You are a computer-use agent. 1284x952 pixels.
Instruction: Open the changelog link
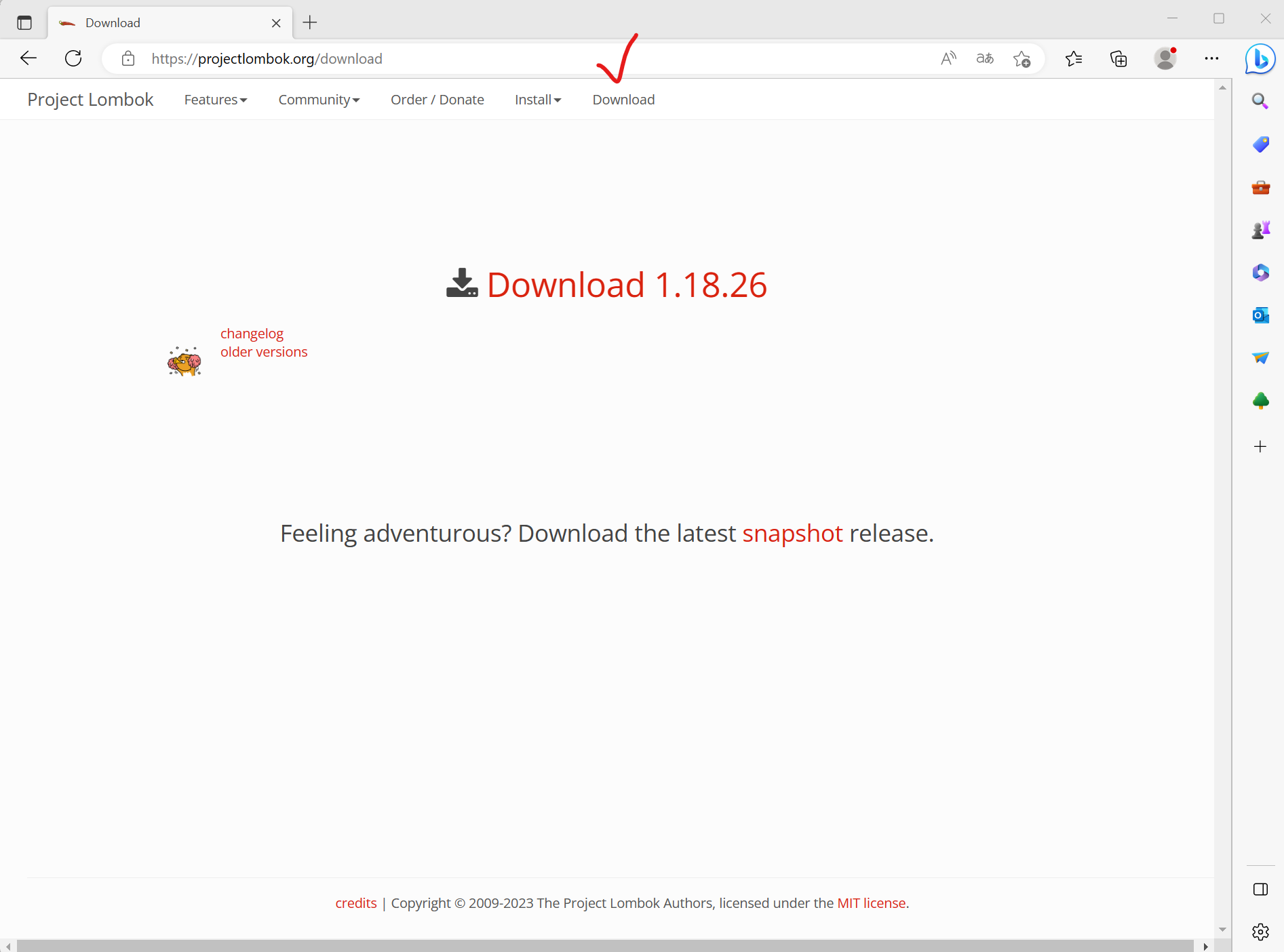pyautogui.click(x=252, y=334)
